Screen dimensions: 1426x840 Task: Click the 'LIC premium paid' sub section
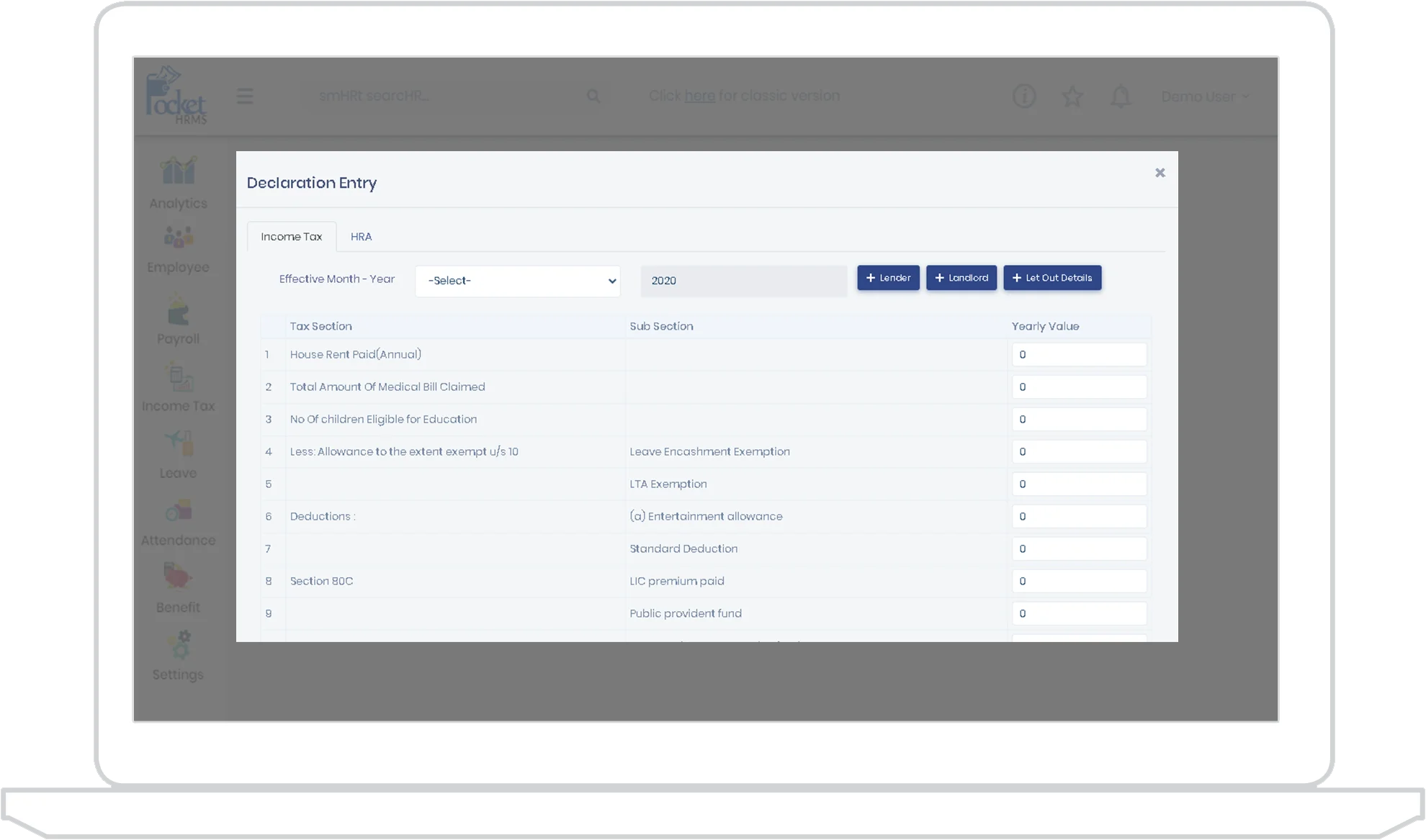click(677, 582)
